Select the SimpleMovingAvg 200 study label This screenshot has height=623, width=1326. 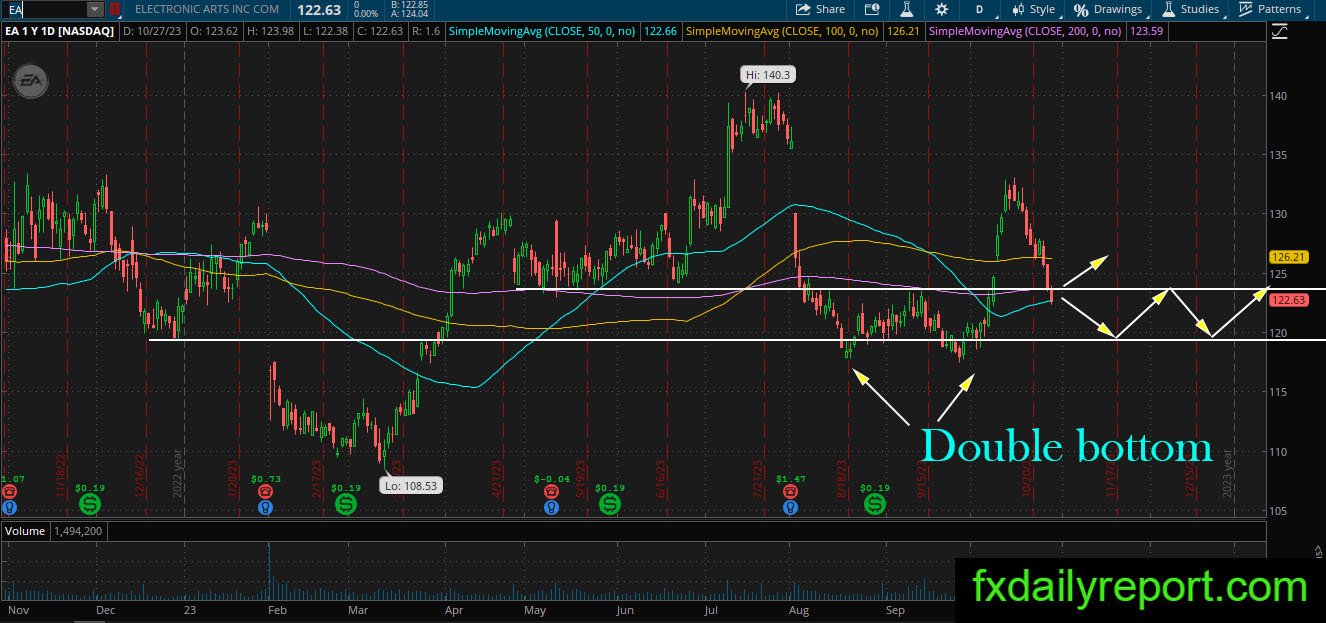(x=1027, y=31)
